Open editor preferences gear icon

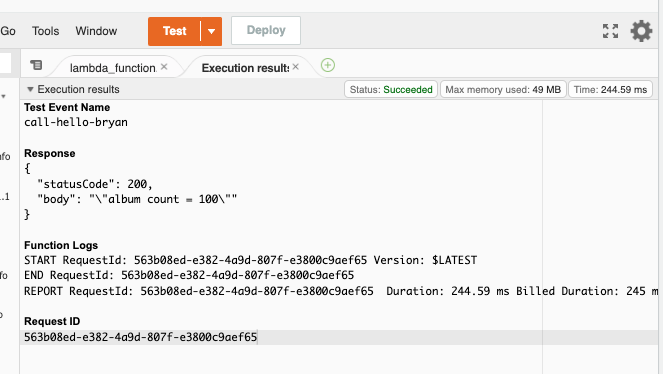pyautogui.click(x=641, y=31)
